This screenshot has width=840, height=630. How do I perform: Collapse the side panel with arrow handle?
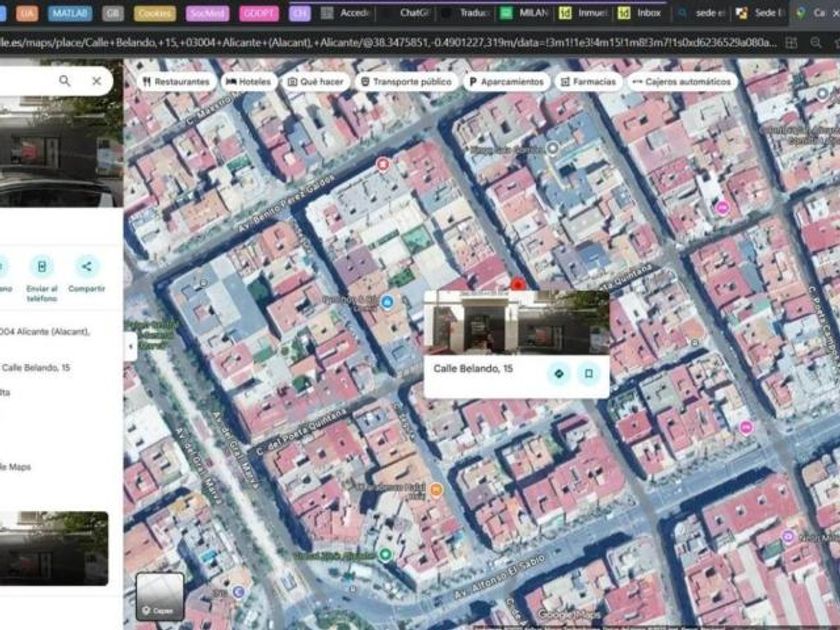pos(130,347)
